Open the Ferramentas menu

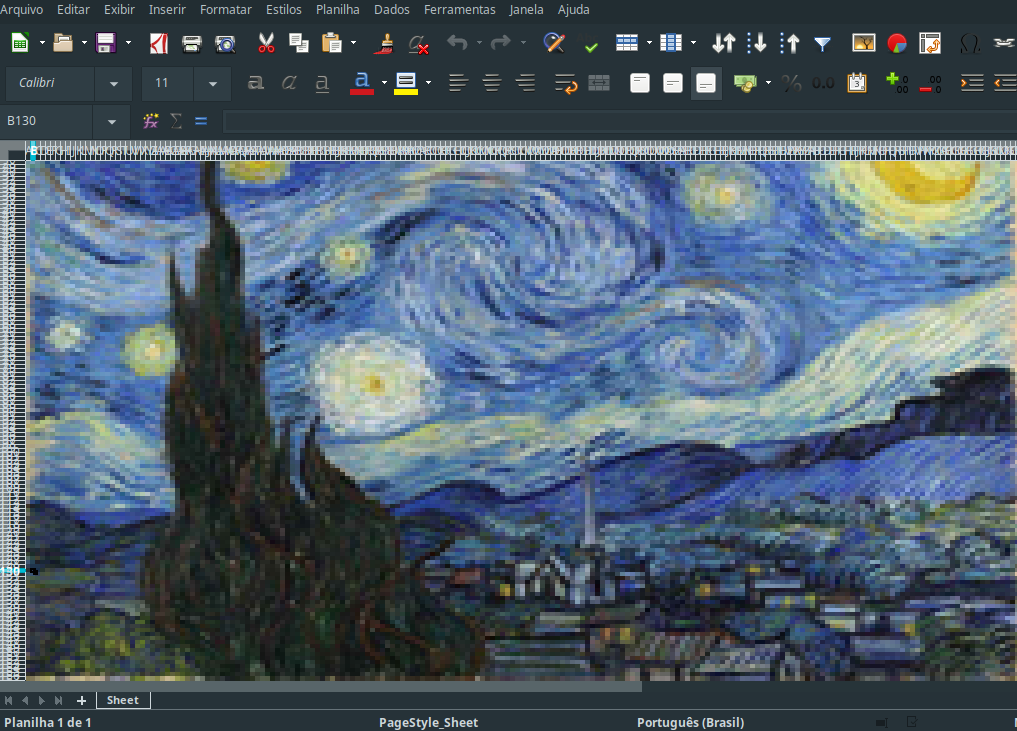tap(459, 10)
